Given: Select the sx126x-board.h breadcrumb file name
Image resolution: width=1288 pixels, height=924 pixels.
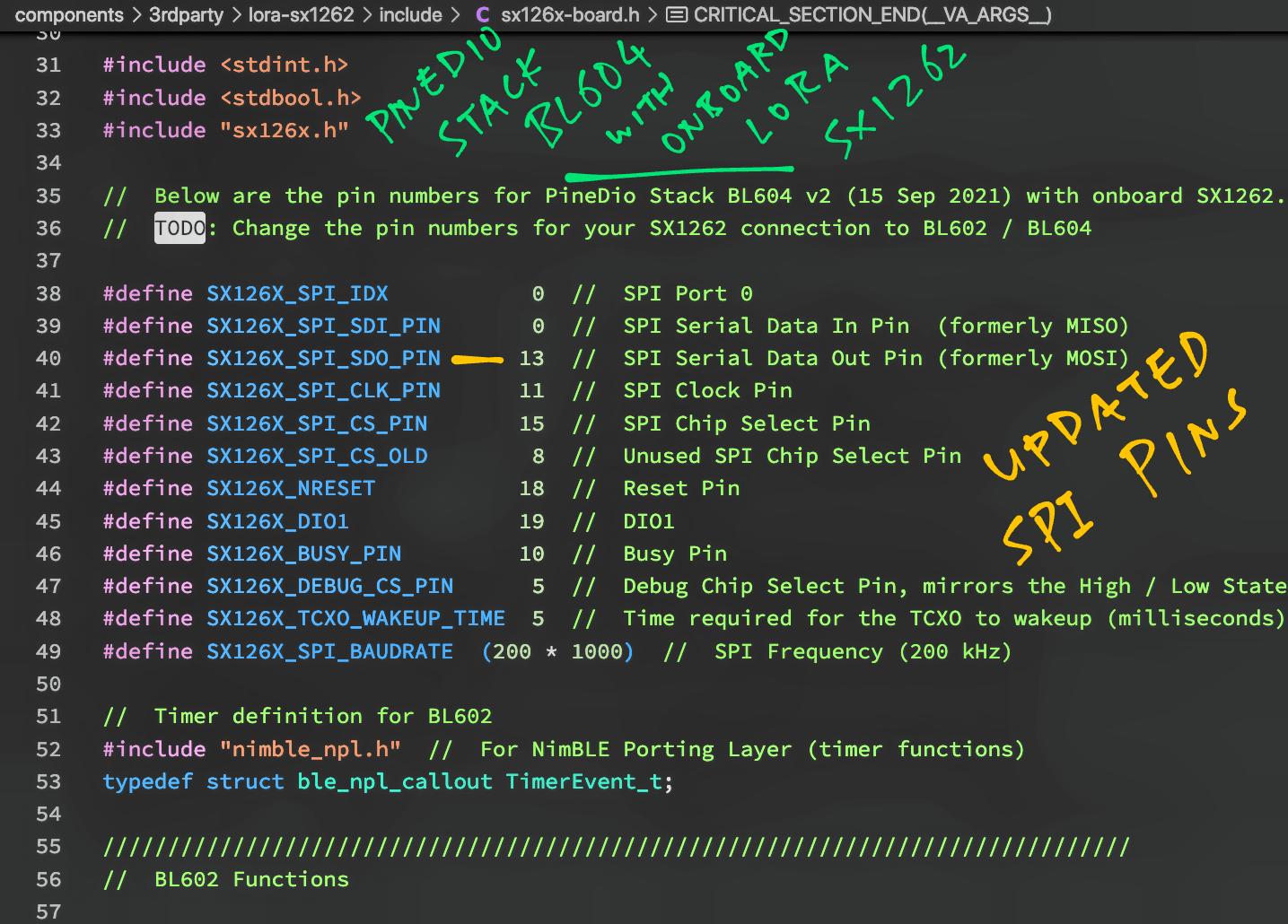Looking at the screenshot, I should pyautogui.click(x=570, y=15).
